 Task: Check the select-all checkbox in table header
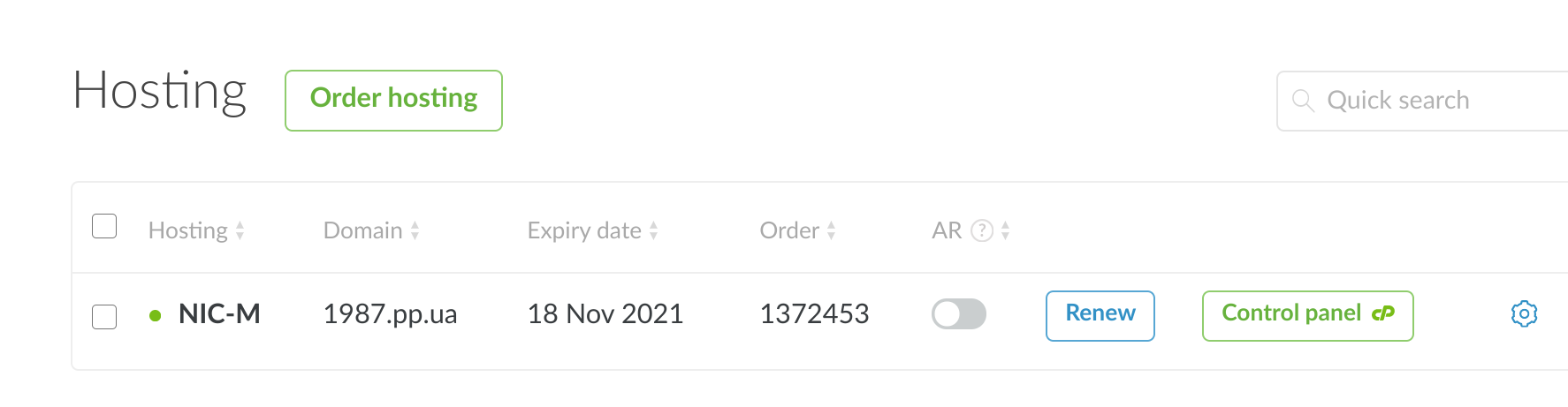(104, 227)
